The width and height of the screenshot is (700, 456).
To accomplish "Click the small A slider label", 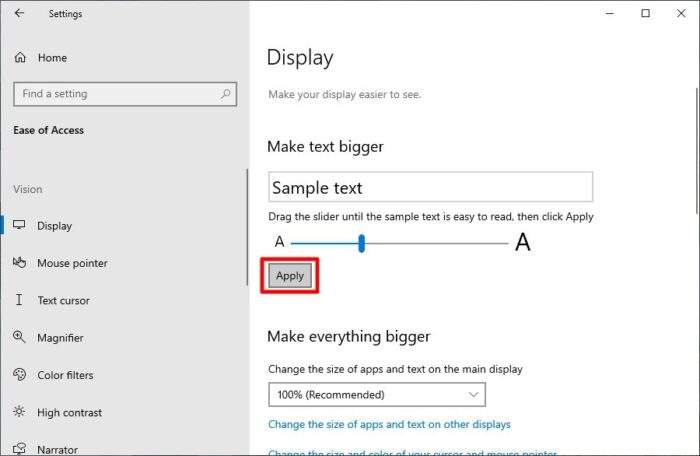I will coord(279,242).
